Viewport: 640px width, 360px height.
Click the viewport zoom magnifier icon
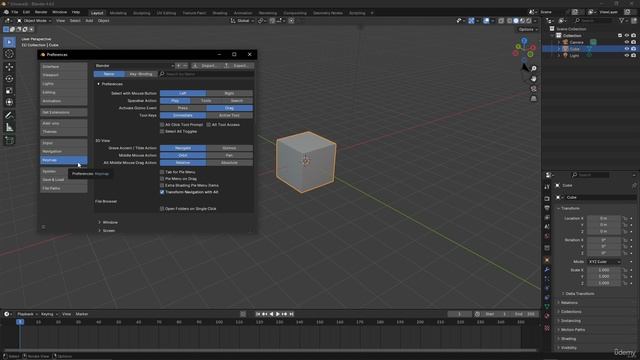click(533, 69)
